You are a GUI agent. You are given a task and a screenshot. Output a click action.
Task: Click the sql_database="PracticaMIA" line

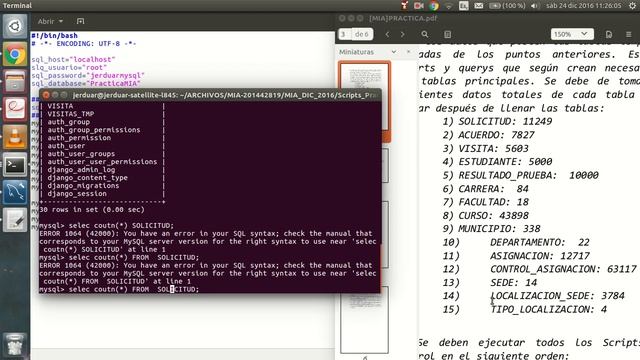click(x=86, y=83)
